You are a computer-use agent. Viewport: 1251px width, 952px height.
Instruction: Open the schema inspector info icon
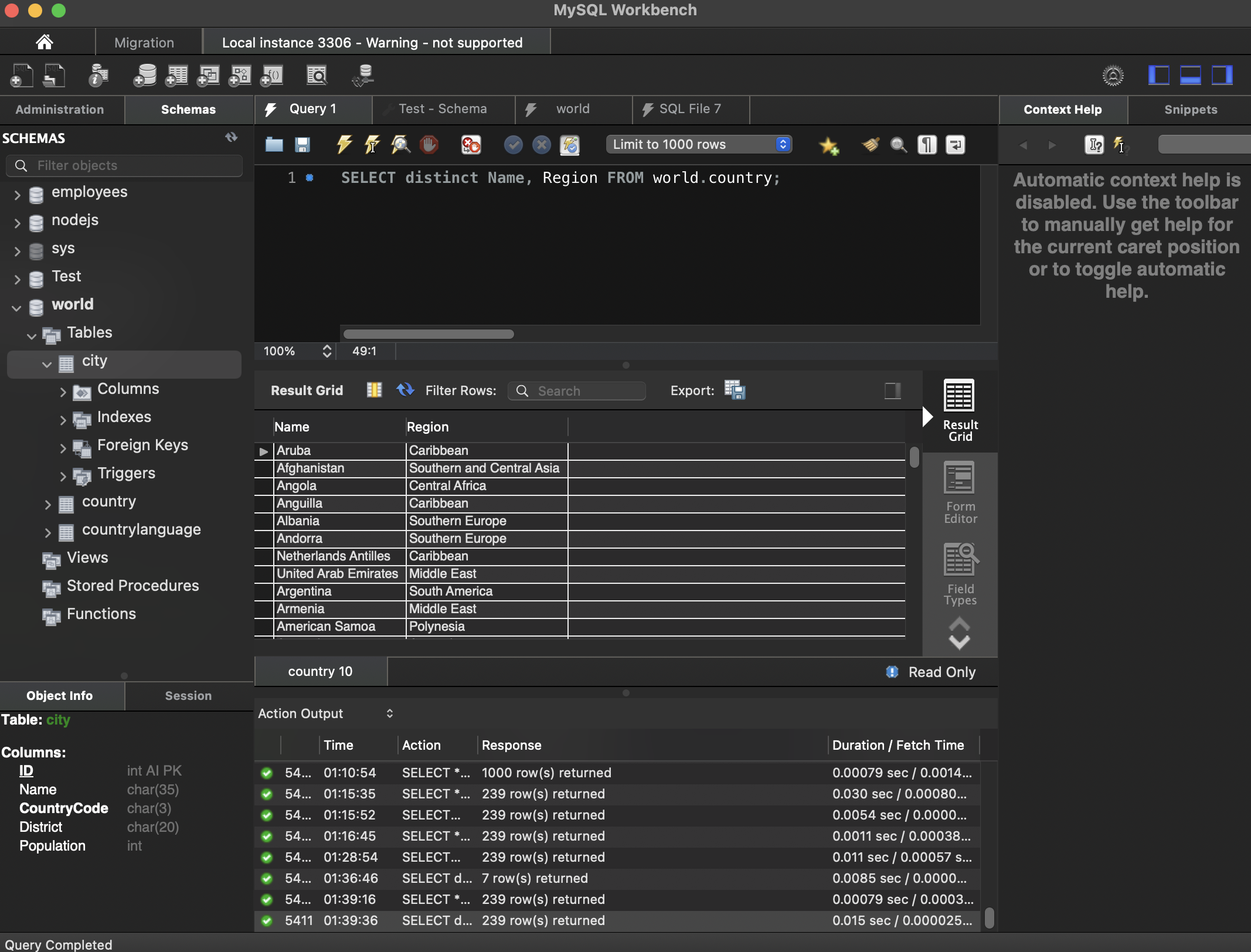pyautogui.click(x=98, y=76)
